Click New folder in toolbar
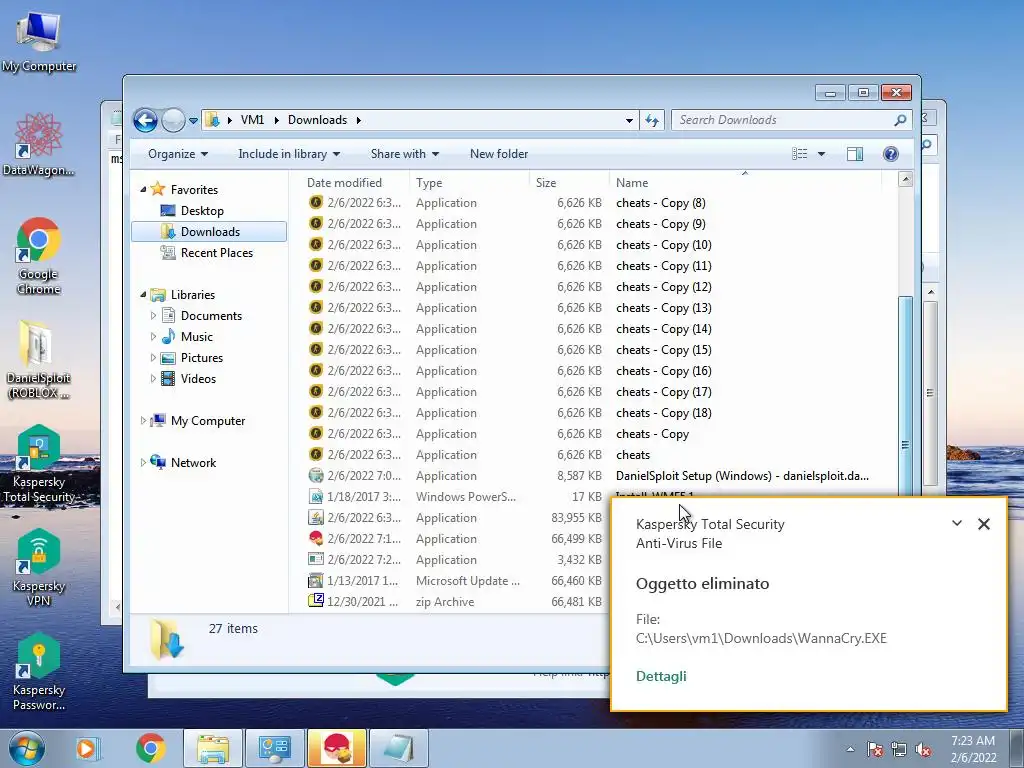Viewport: 1024px width, 768px height. (499, 154)
